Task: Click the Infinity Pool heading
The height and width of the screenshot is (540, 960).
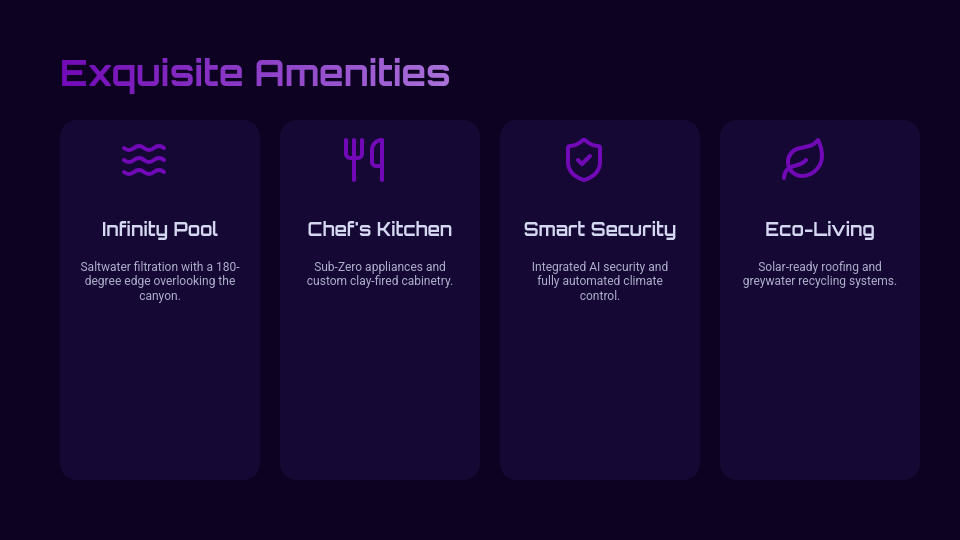Action: click(160, 229)
